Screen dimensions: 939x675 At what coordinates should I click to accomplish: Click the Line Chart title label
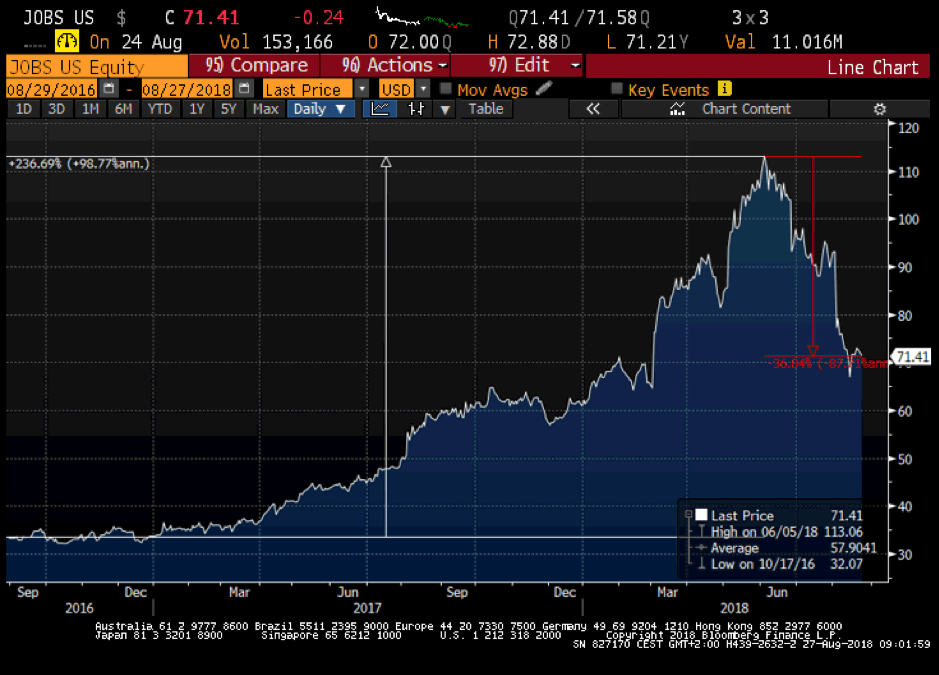(873, 67)
